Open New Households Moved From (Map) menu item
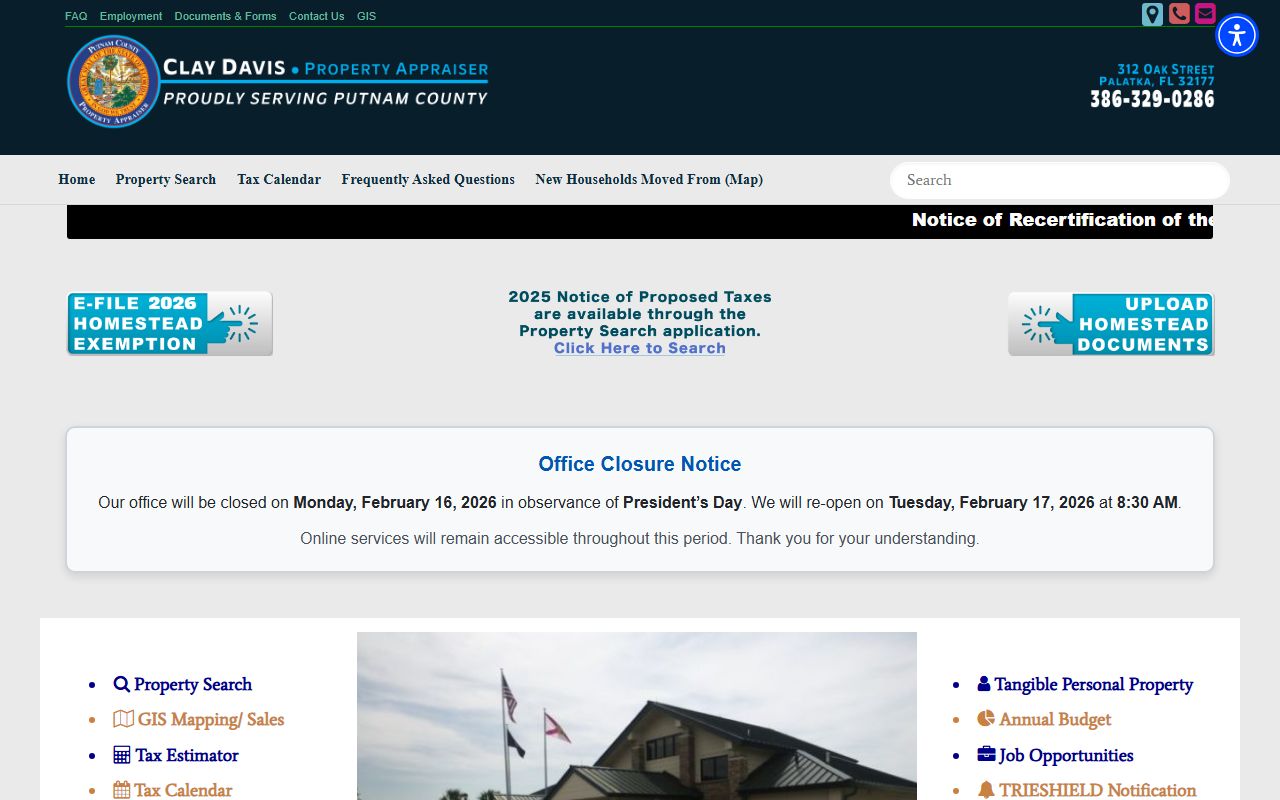The width and height of the screenshot is (1280, 800). click(x=649, y=180)
